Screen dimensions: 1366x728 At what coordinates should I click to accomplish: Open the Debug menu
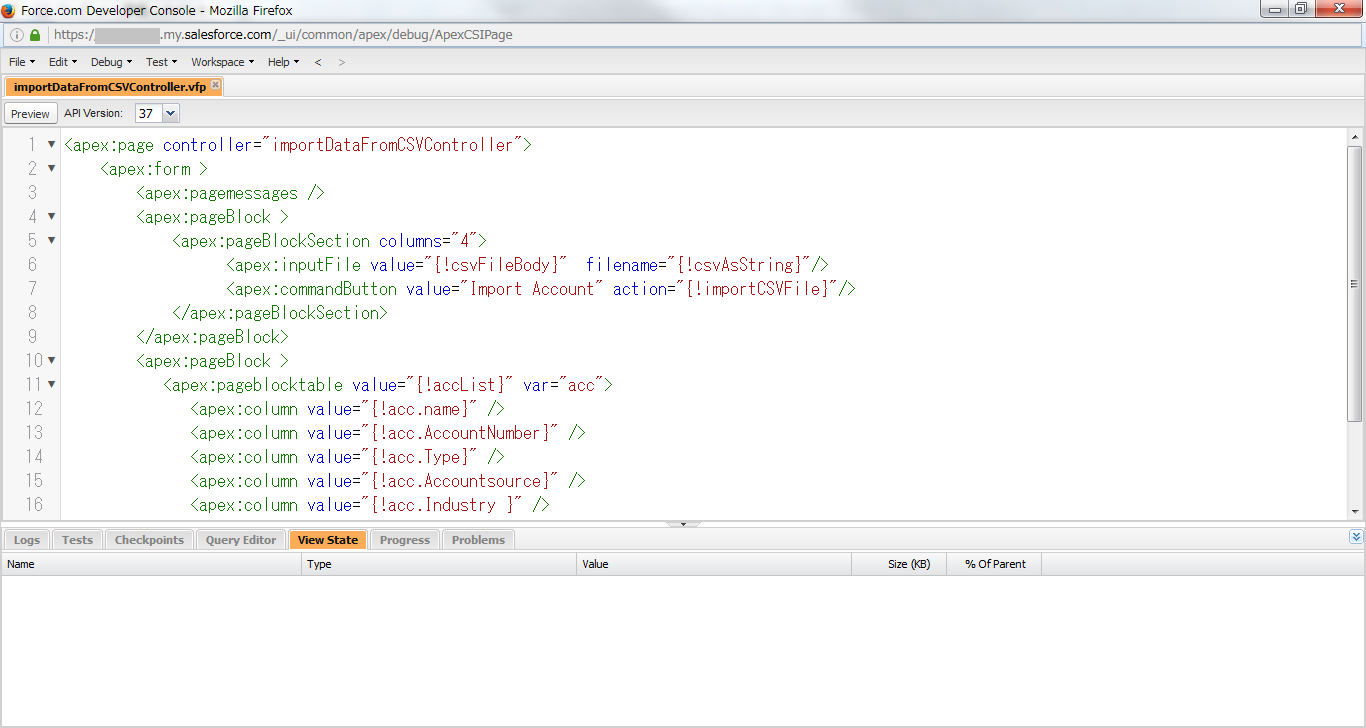pos(111,62)
